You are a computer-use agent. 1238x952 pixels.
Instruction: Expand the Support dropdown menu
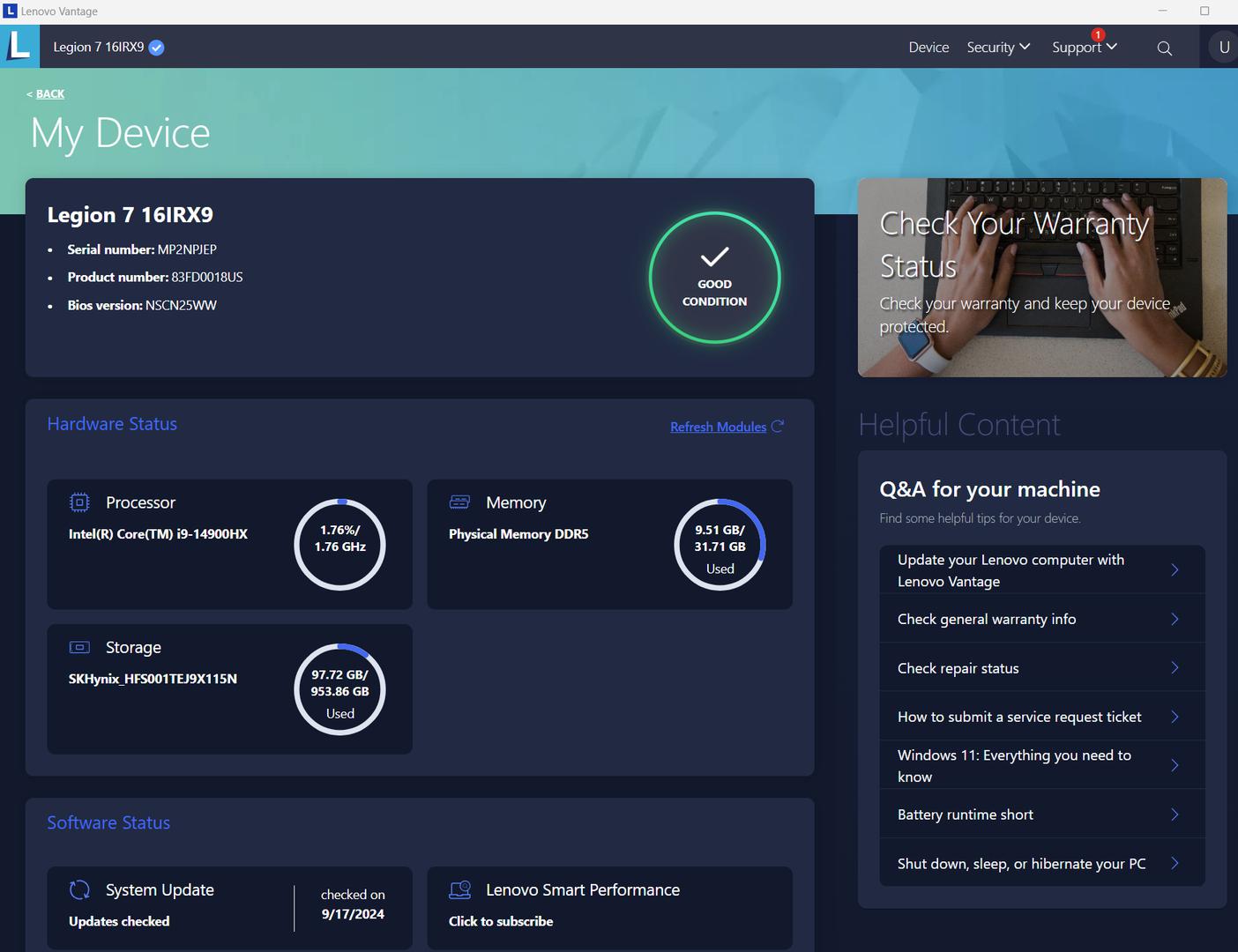[x=1084, y=48]
